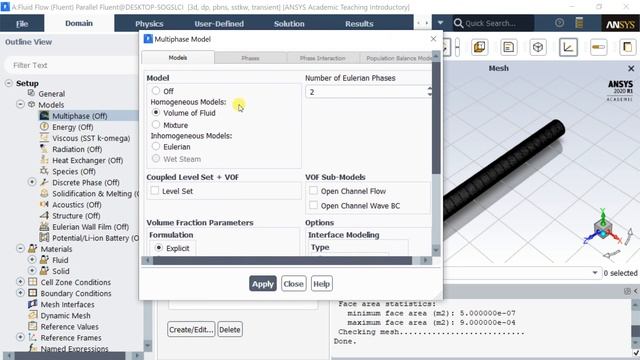Select the Eulerian Wall Film icon
Screen dimensions: 640x360
coord(44,227)
